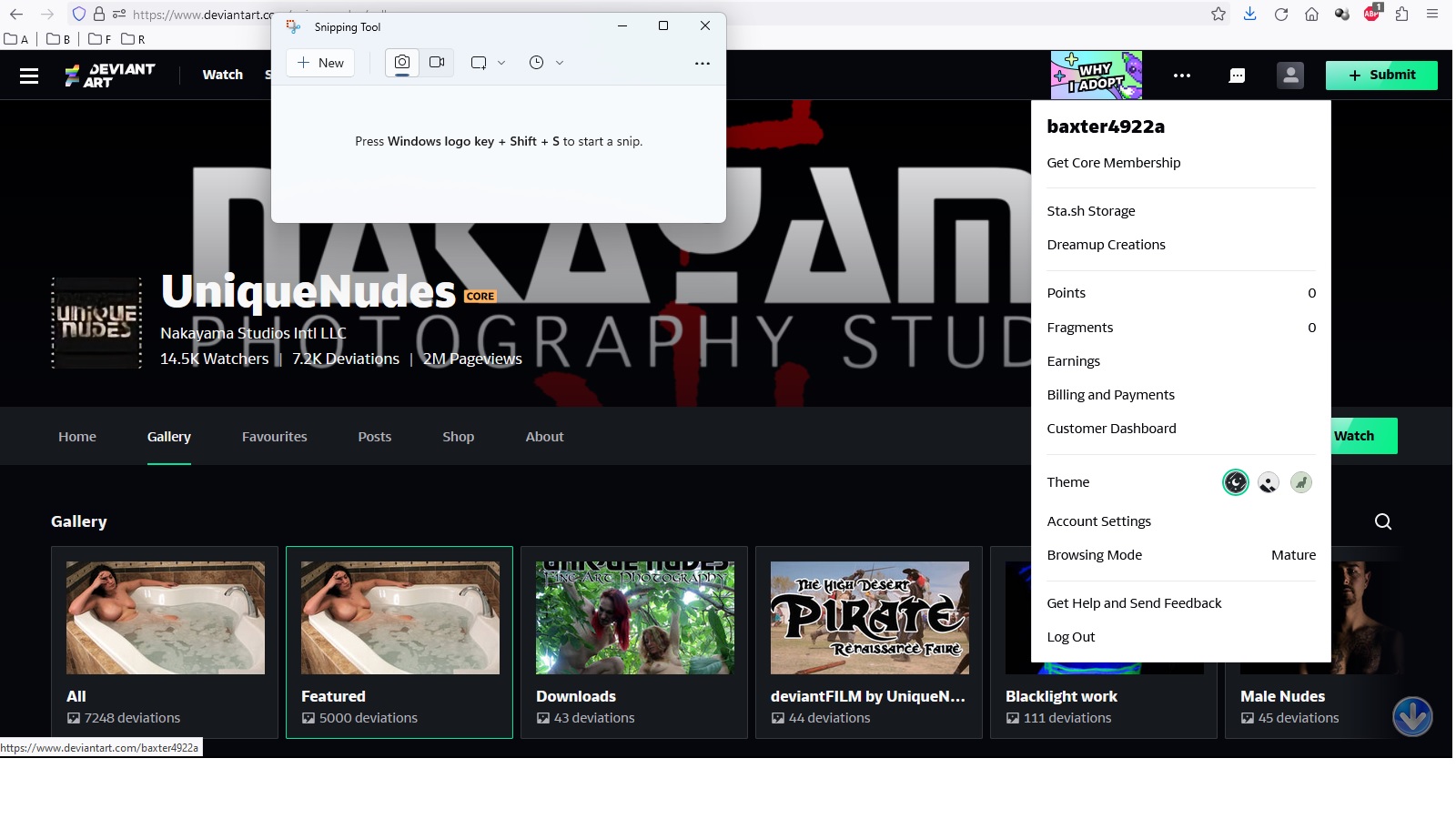
Task: Open bookmark folder B
Action: tap(58, 39)
